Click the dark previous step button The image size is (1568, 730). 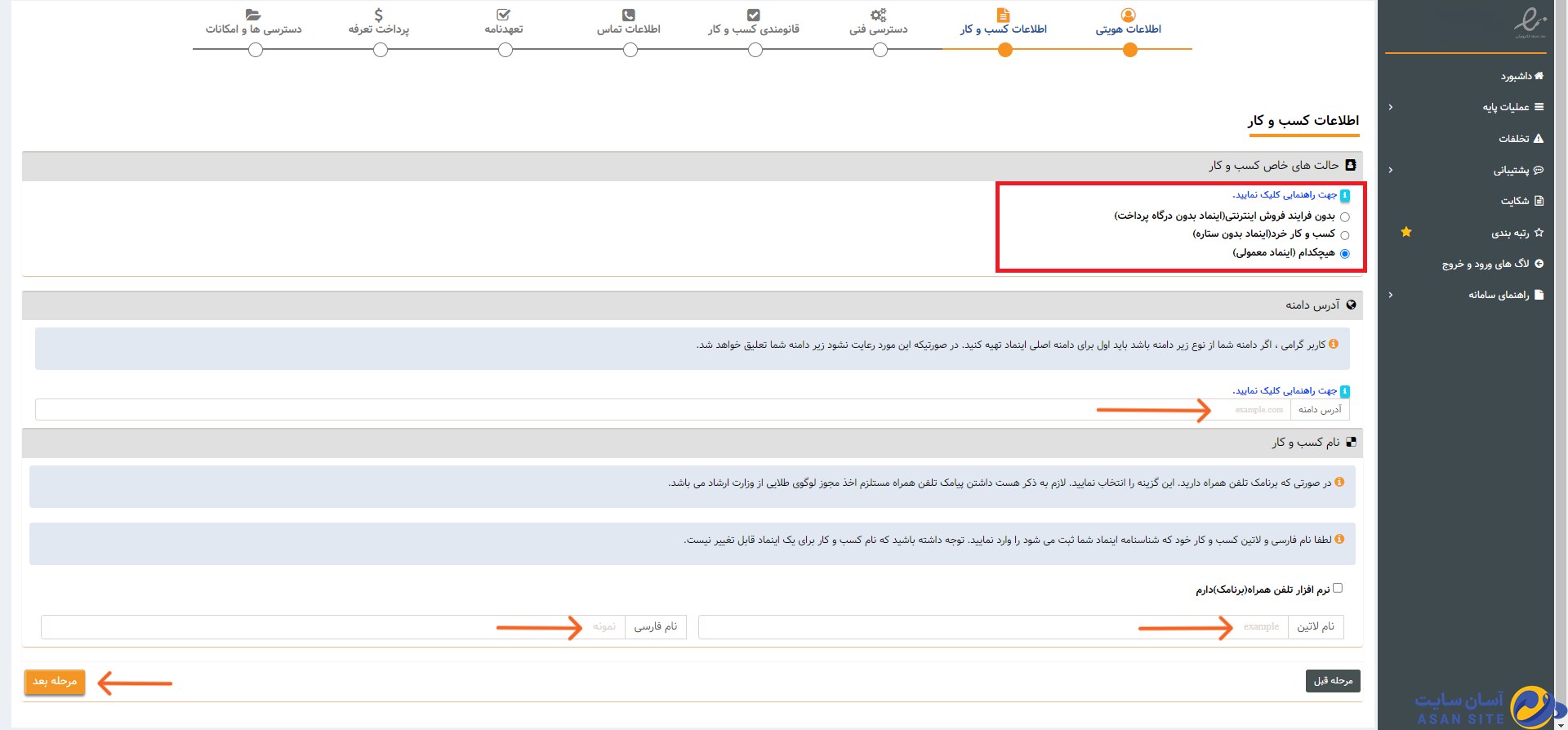pyautogui.click(x=1333, y=681)
